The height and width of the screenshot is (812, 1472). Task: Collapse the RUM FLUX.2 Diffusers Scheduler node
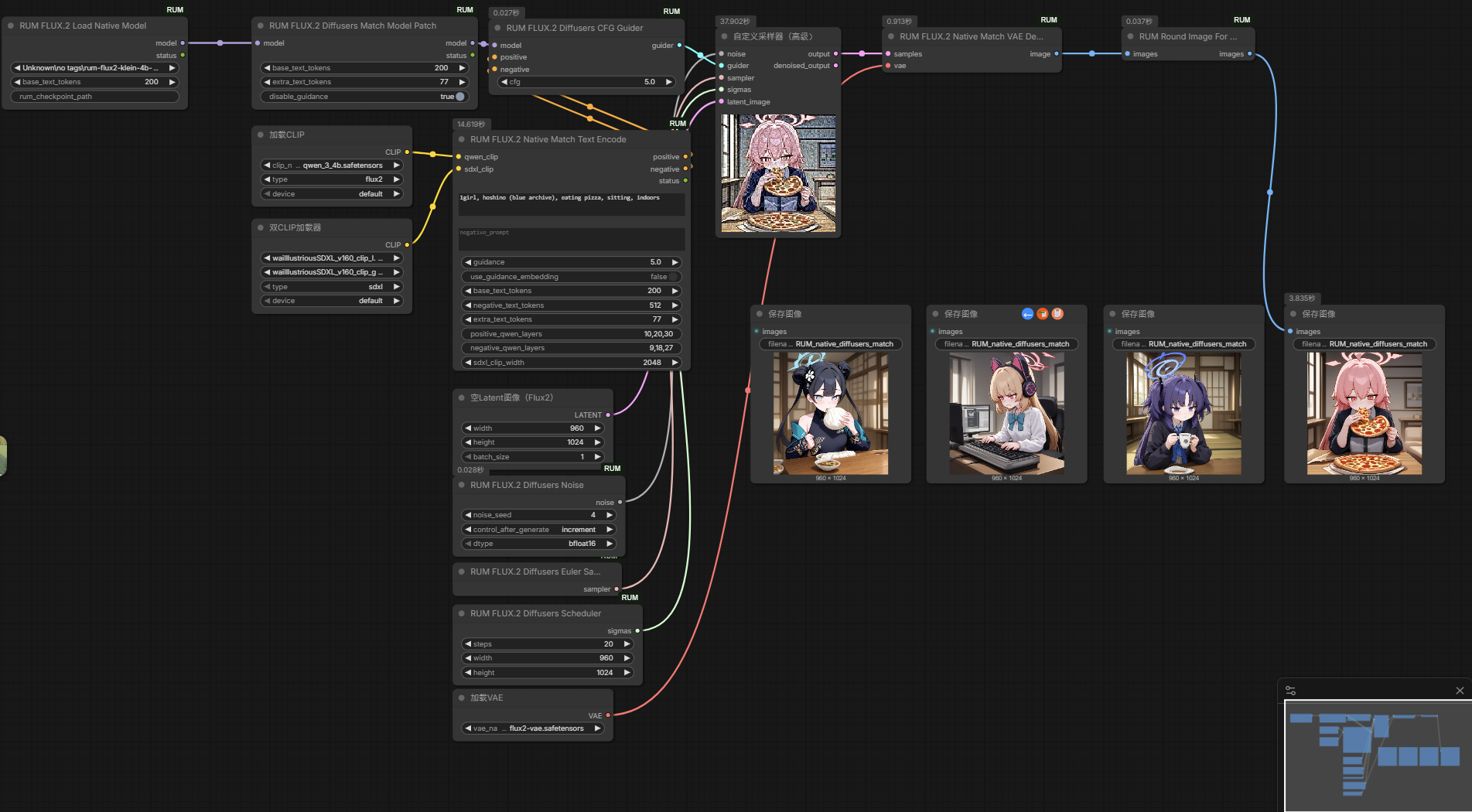[462, 613]
